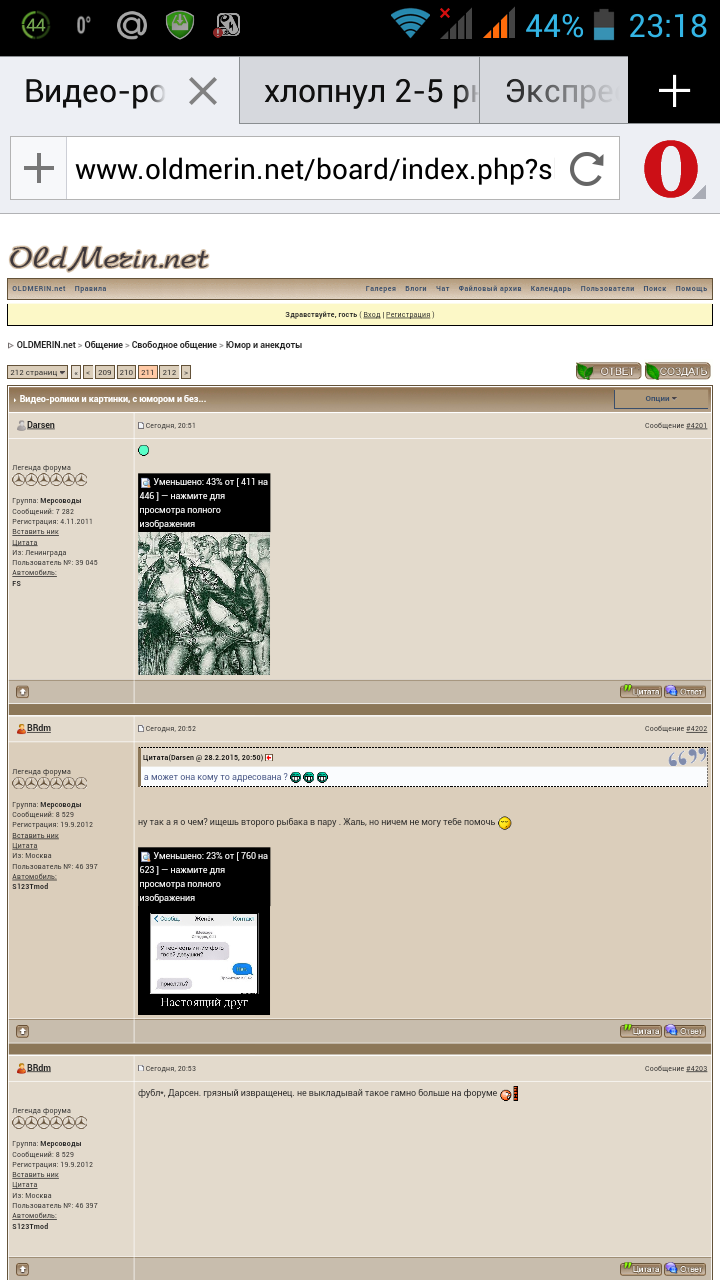Close the Видео-ро browser tab

pyautogui.click(x=203, y=92)
